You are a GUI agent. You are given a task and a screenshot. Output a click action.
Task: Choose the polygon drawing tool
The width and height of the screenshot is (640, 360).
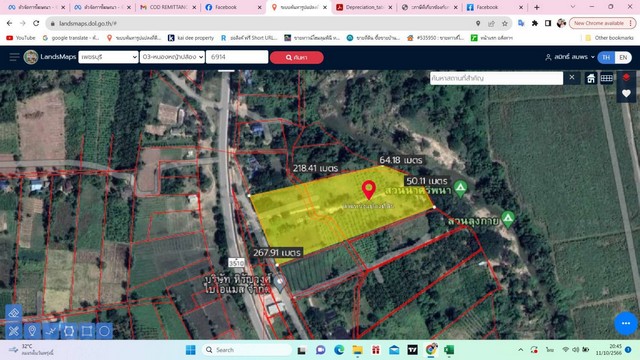[x=69, y=331]
